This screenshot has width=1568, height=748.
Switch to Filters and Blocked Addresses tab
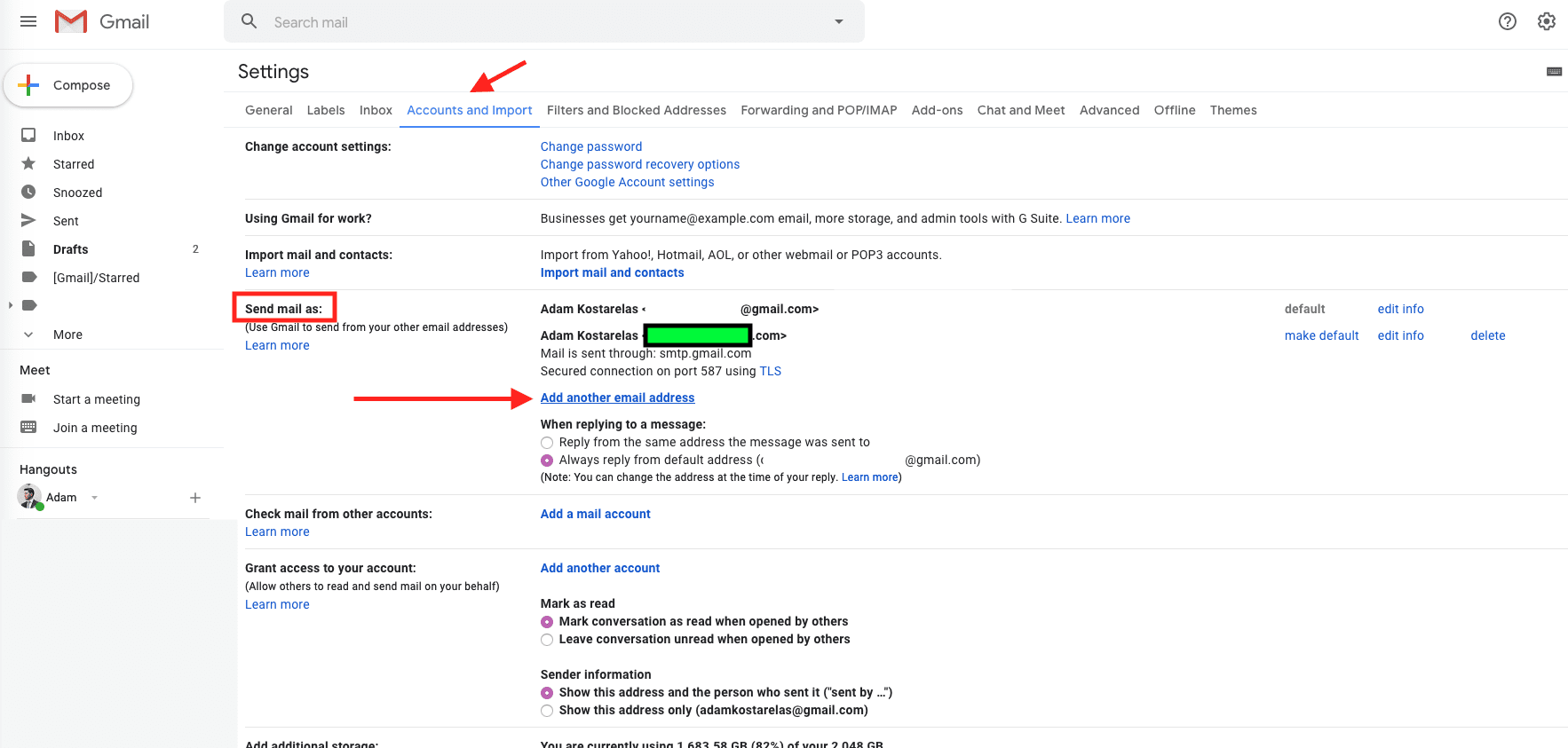(636, 110)
